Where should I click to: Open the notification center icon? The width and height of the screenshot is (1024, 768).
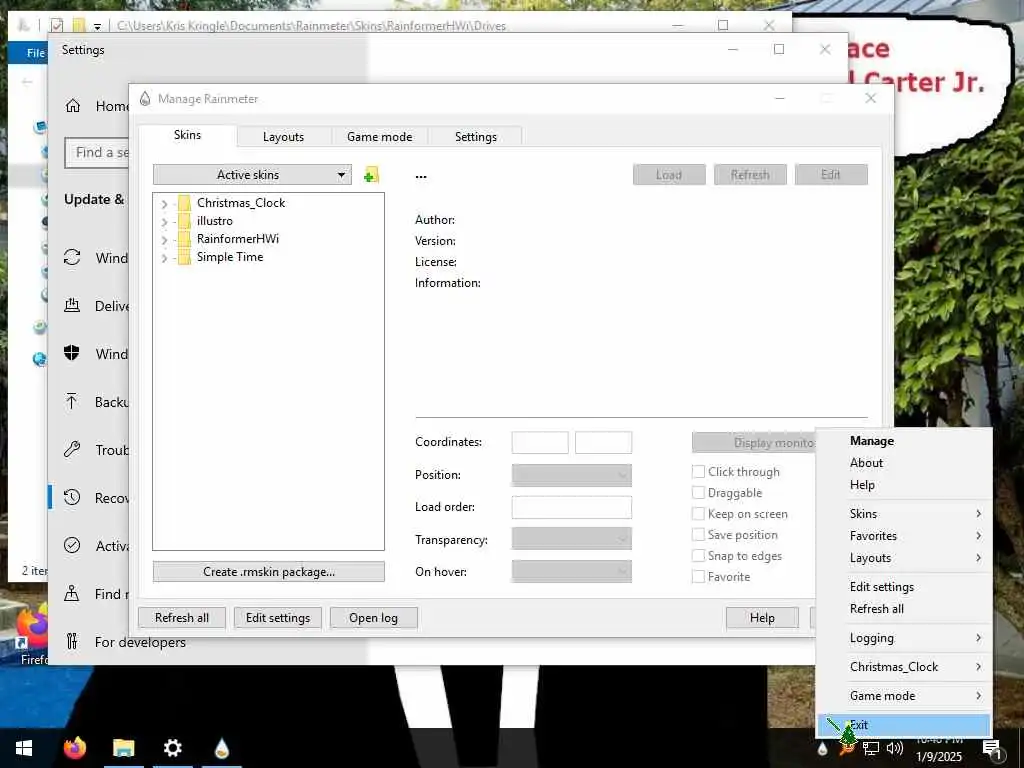click(991, 749)
